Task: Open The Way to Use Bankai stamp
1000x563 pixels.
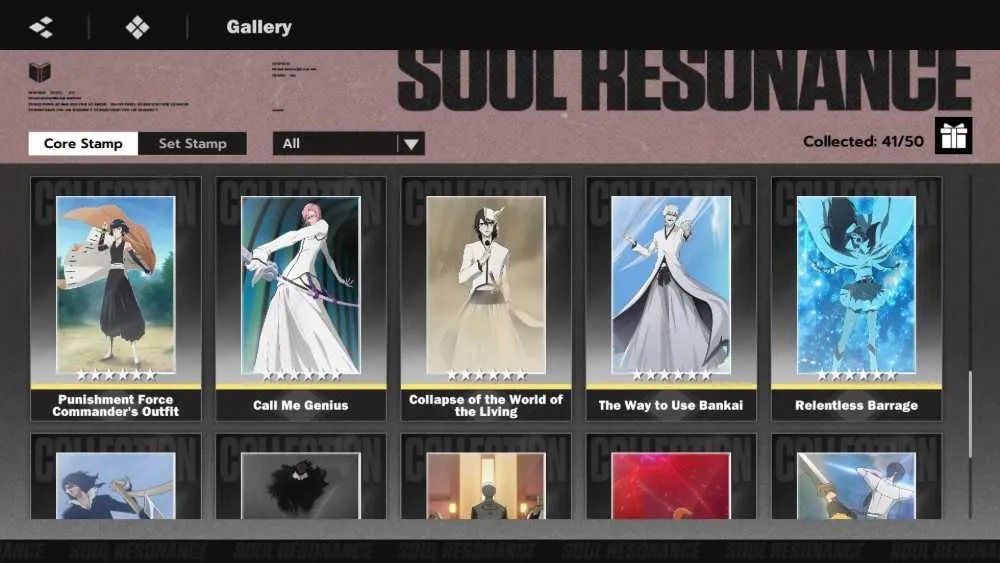Action: (671, 299)
